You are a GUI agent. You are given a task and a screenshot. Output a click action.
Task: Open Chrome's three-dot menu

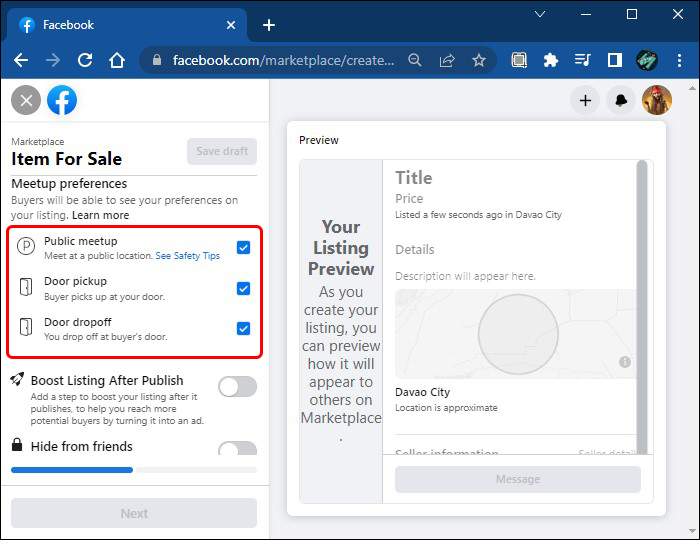(679, 60)
